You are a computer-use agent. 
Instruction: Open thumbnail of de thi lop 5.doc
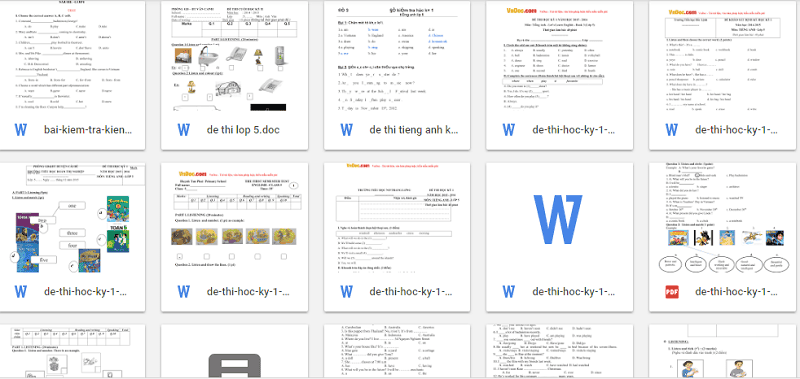pyautogui.click(x=235, y=56)
